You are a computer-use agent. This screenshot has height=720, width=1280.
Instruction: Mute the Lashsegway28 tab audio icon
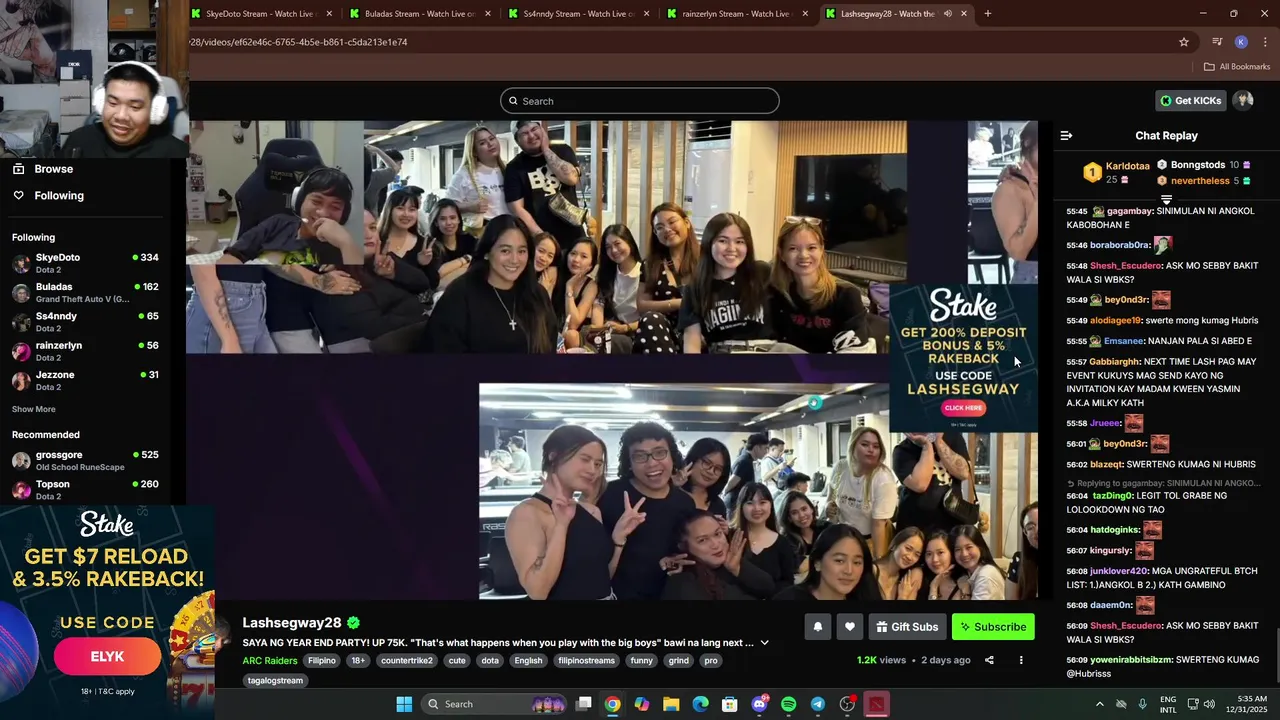tap(947, 14)
